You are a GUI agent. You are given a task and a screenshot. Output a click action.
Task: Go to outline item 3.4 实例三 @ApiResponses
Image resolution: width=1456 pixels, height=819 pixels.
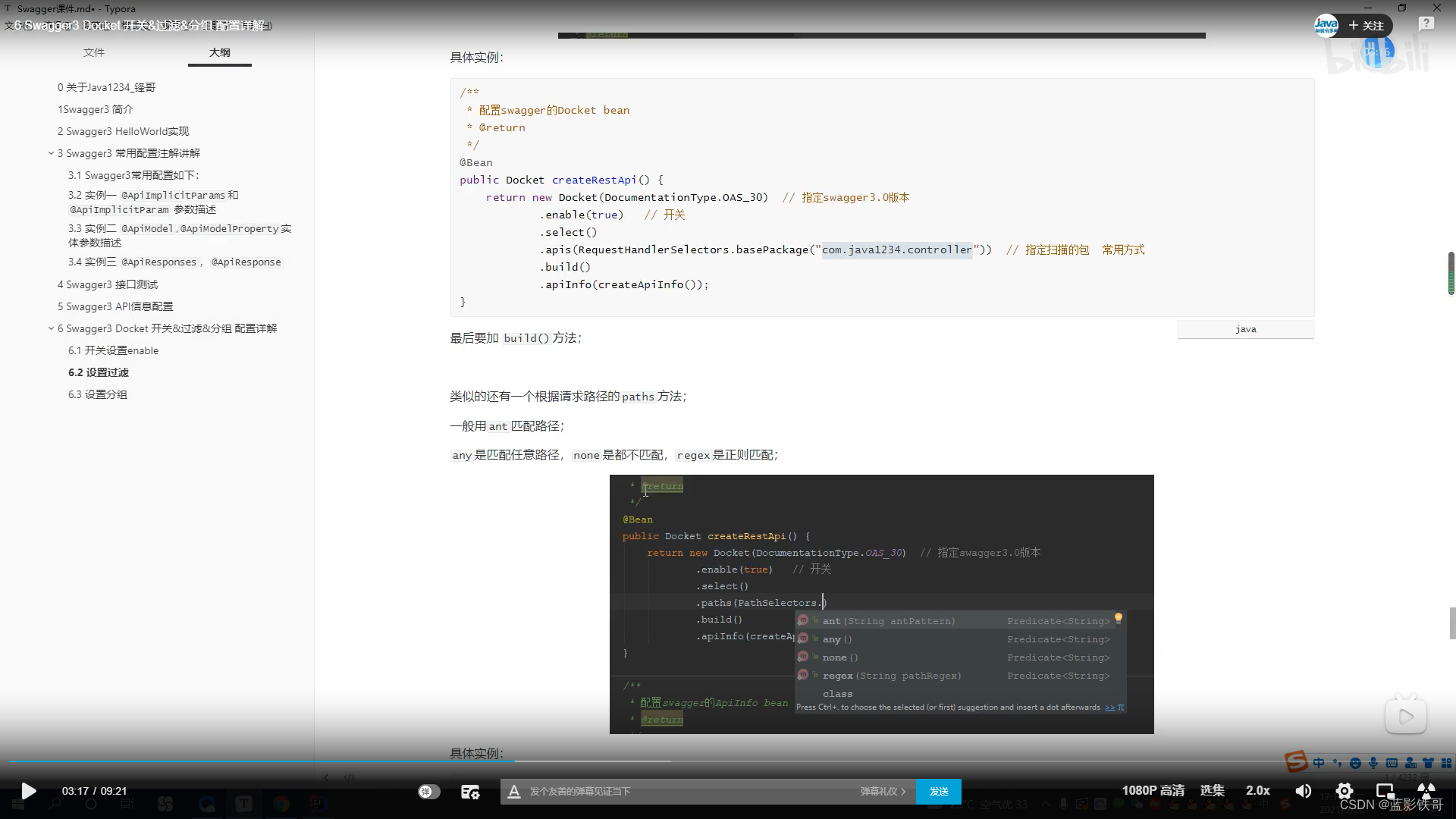(174, 262)
